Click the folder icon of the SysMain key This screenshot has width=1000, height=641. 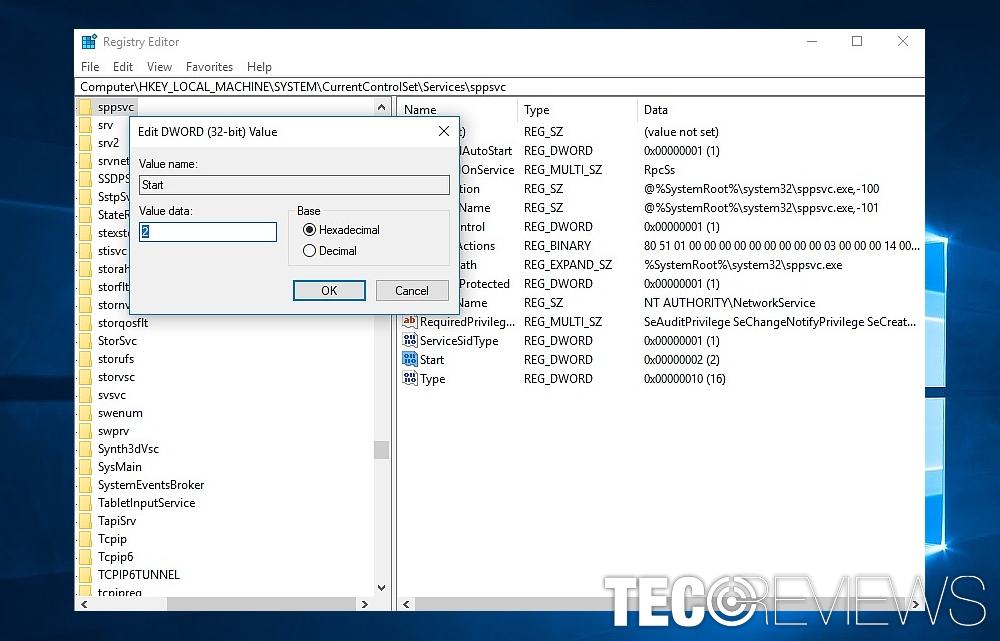(x=85, y=467)
